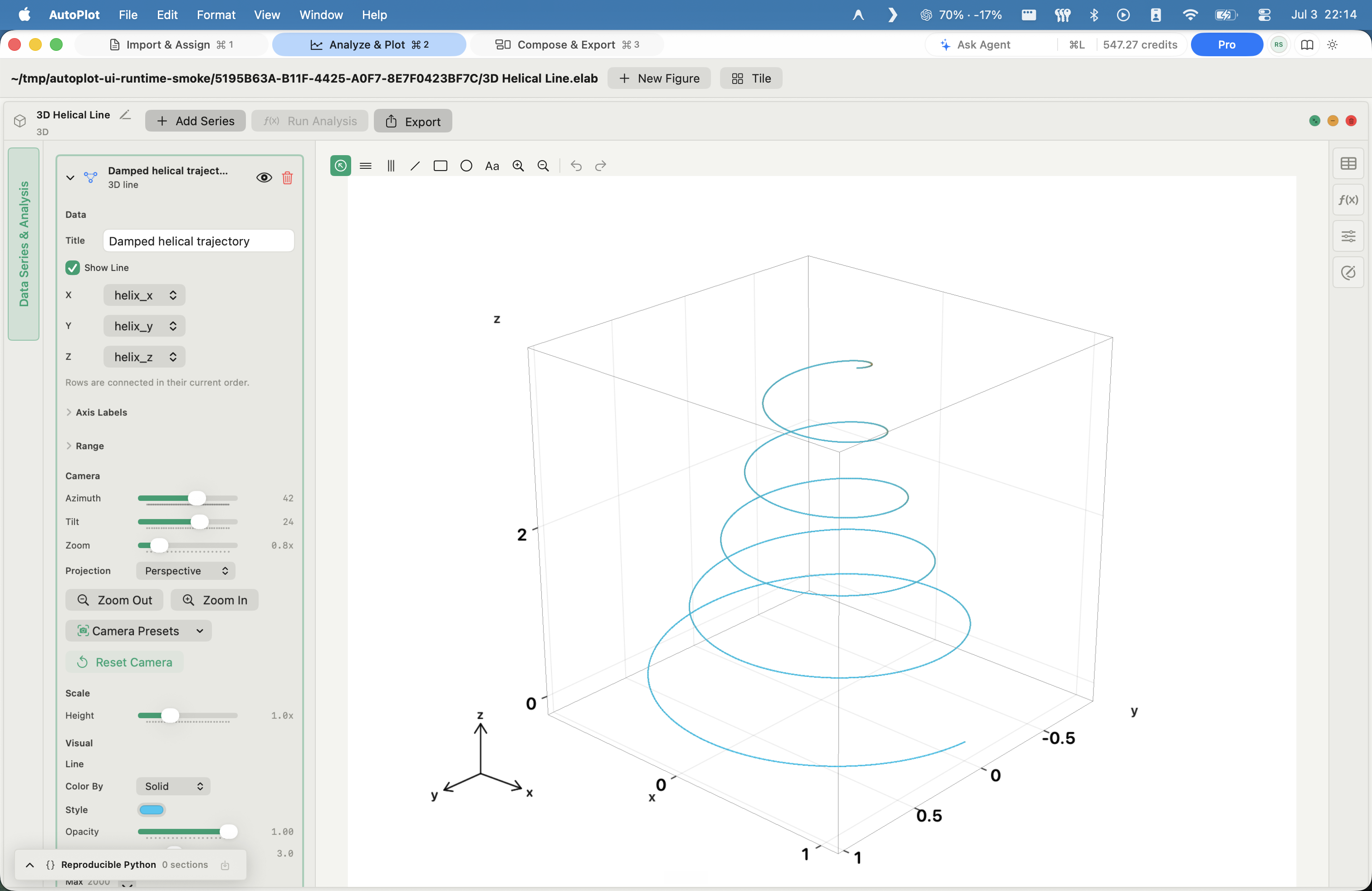
Task: Redo the last plot action
Action: click(x=601, y=166)
